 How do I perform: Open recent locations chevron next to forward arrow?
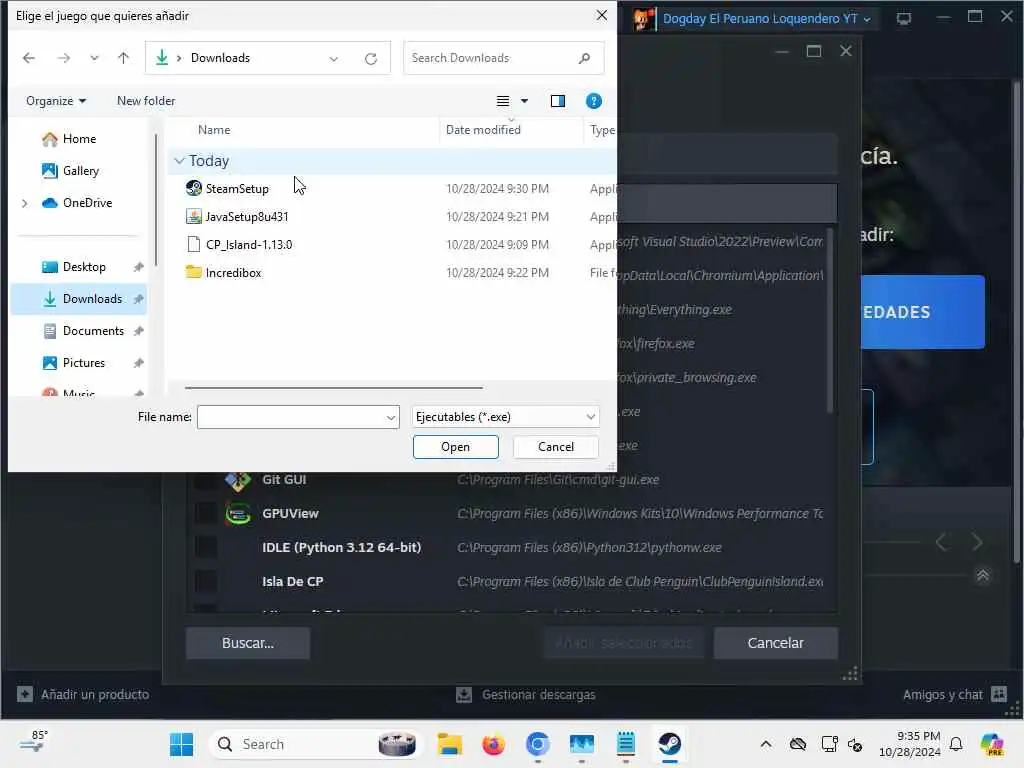[x=94, y=58]
